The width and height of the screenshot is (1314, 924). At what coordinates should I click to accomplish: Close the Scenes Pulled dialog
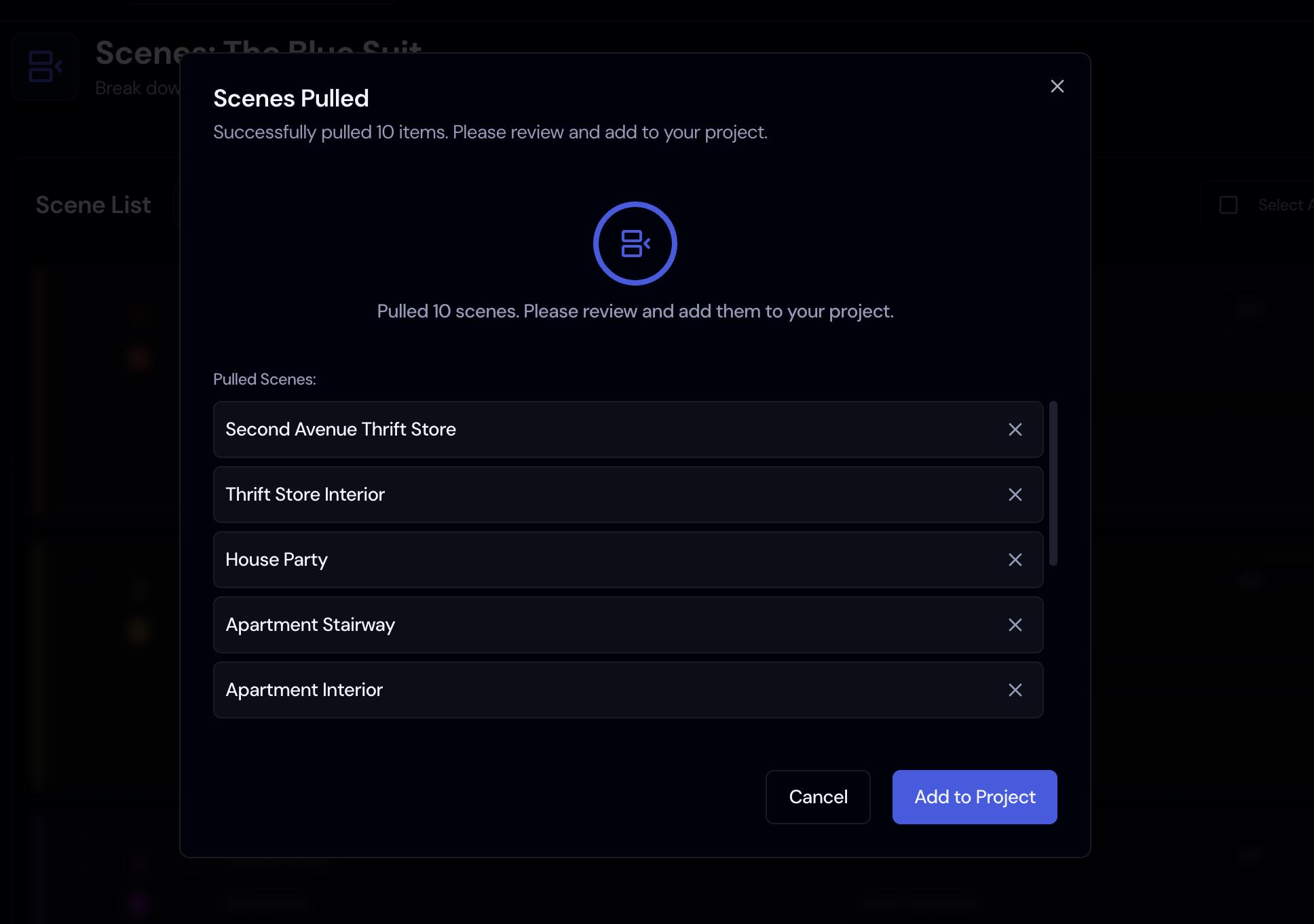1057,86
